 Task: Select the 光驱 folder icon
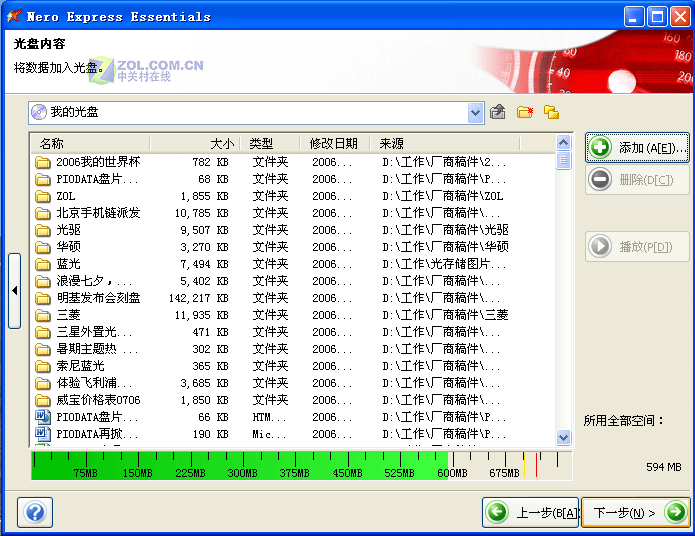43,230
